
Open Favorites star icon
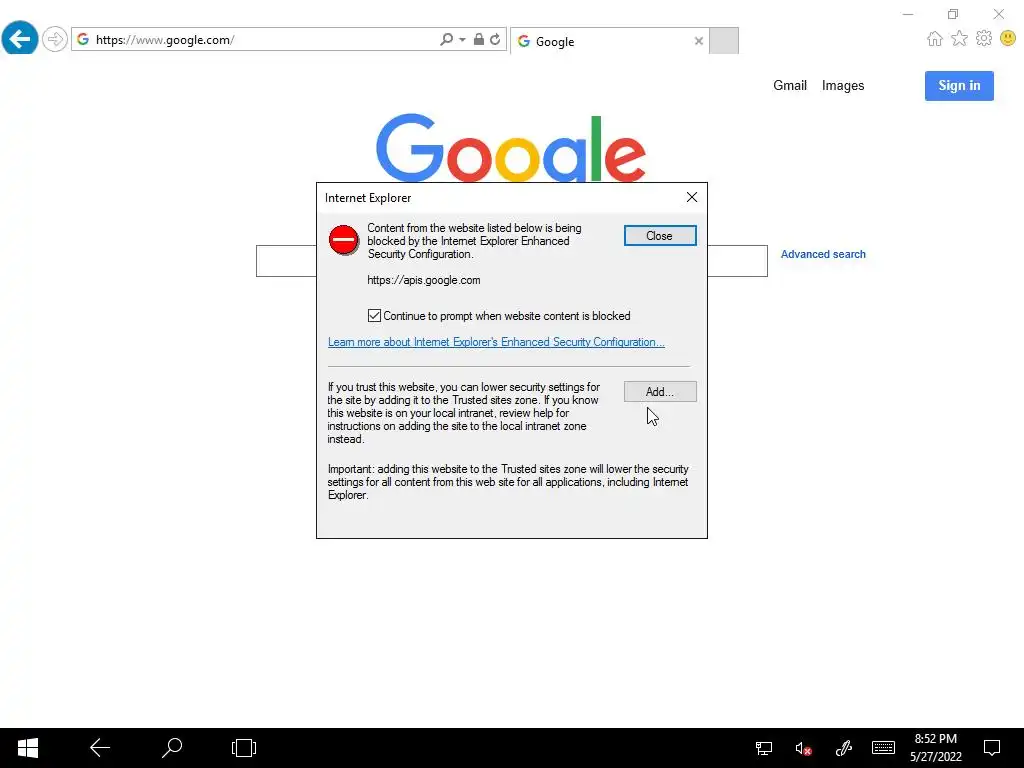click(959, 39)
